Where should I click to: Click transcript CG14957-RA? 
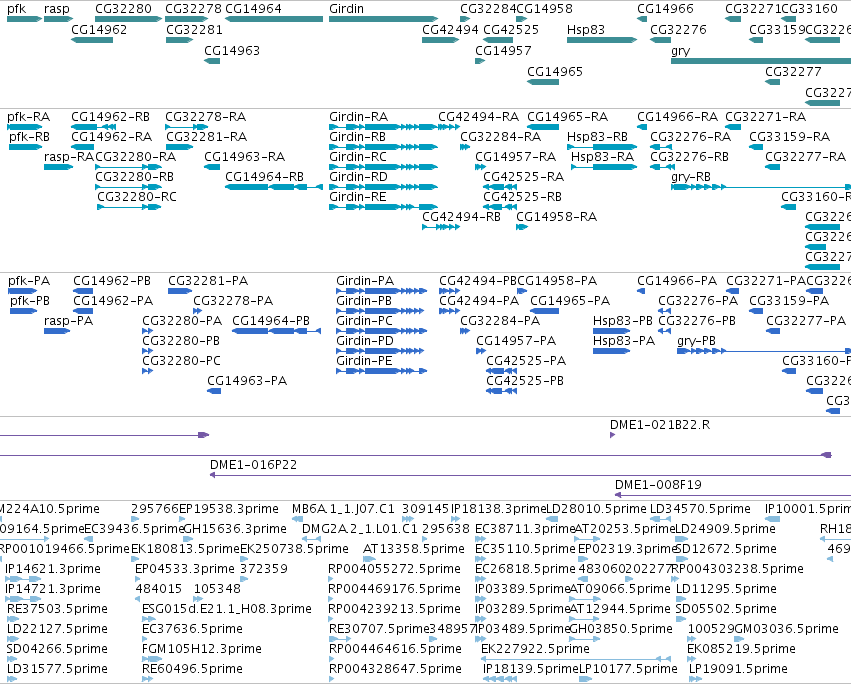click(x=516, y=157)
